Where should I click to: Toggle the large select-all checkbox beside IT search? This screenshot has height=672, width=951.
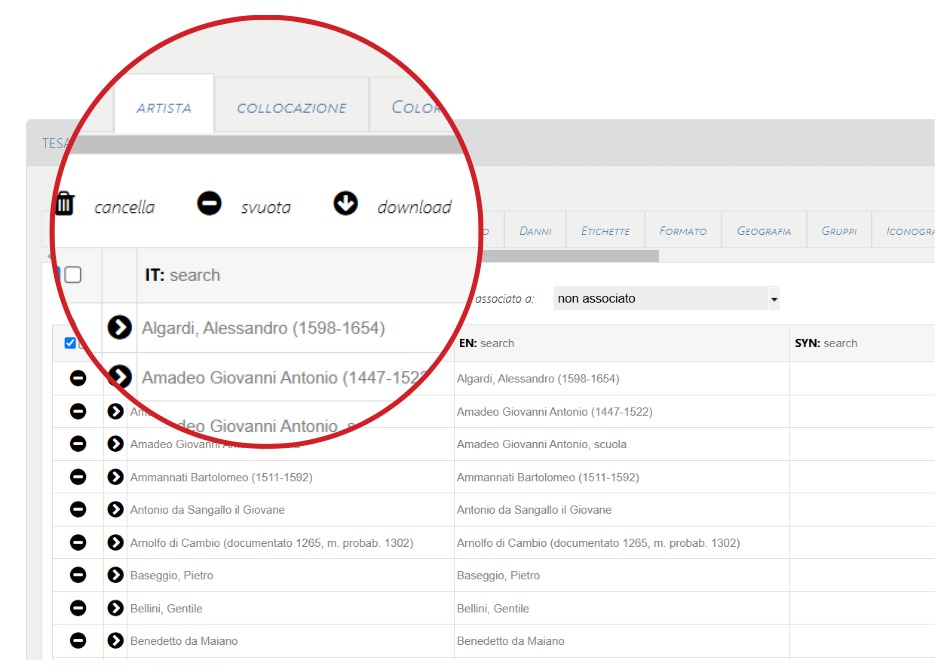(x=73, y=275)
